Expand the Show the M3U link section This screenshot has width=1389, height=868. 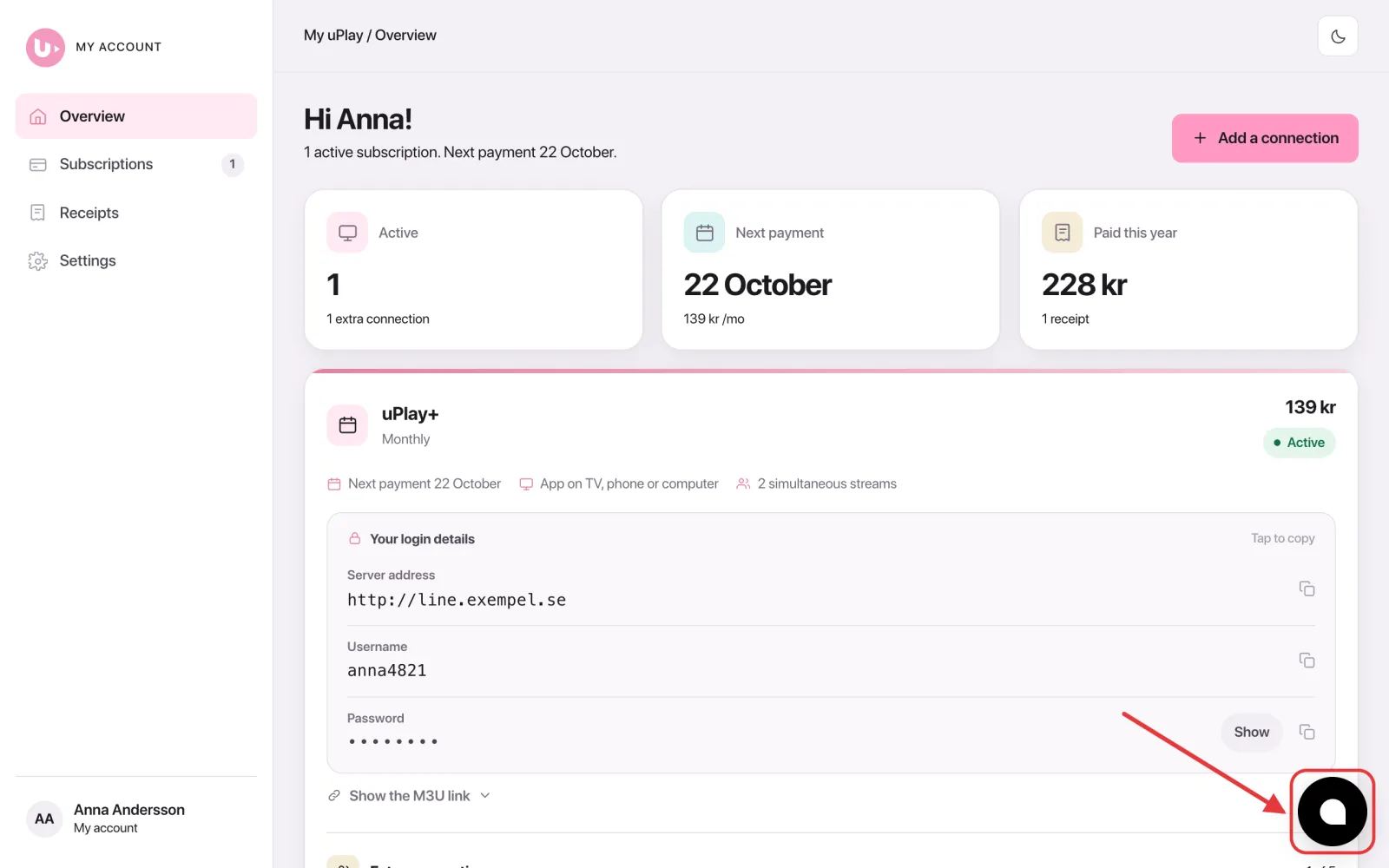409,796
